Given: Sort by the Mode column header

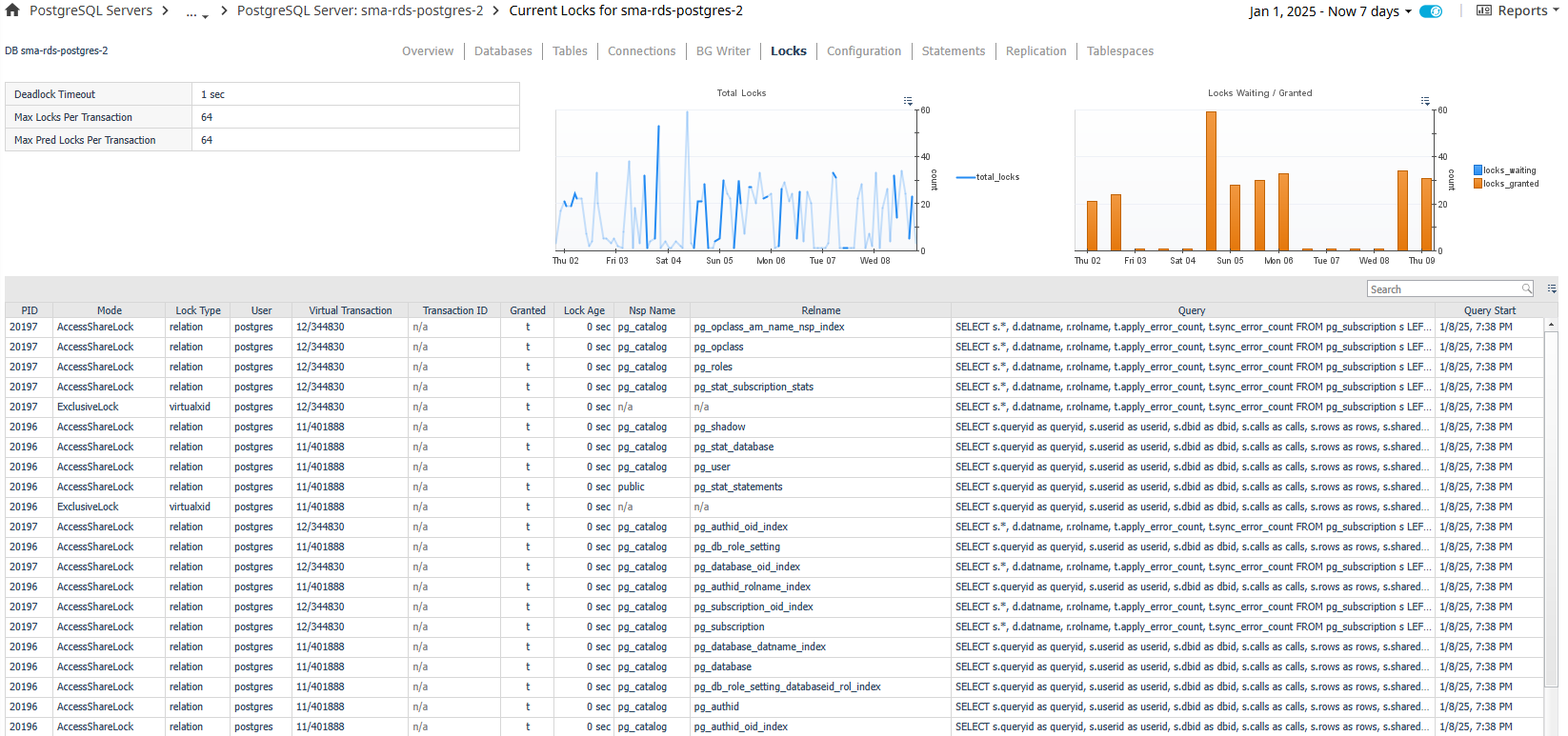Looking at the screenshot, I should (x=110, y=310).
